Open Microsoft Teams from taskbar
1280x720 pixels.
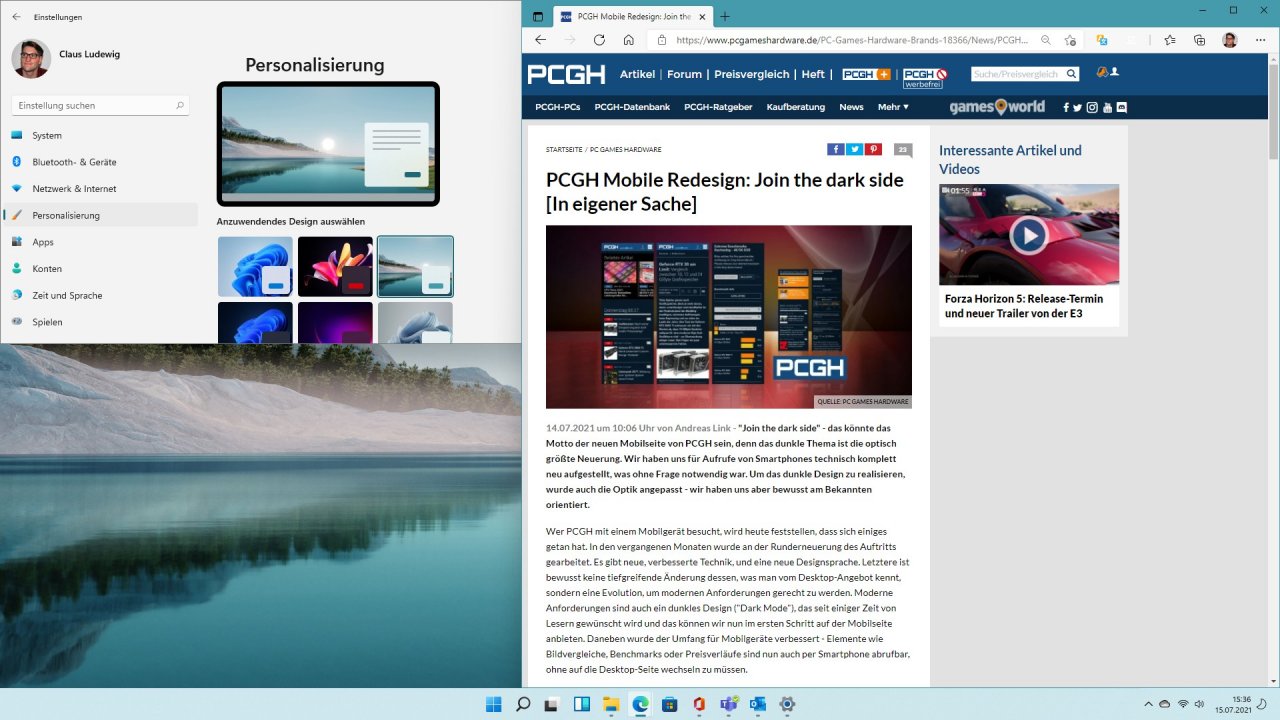tap(728, 704)
